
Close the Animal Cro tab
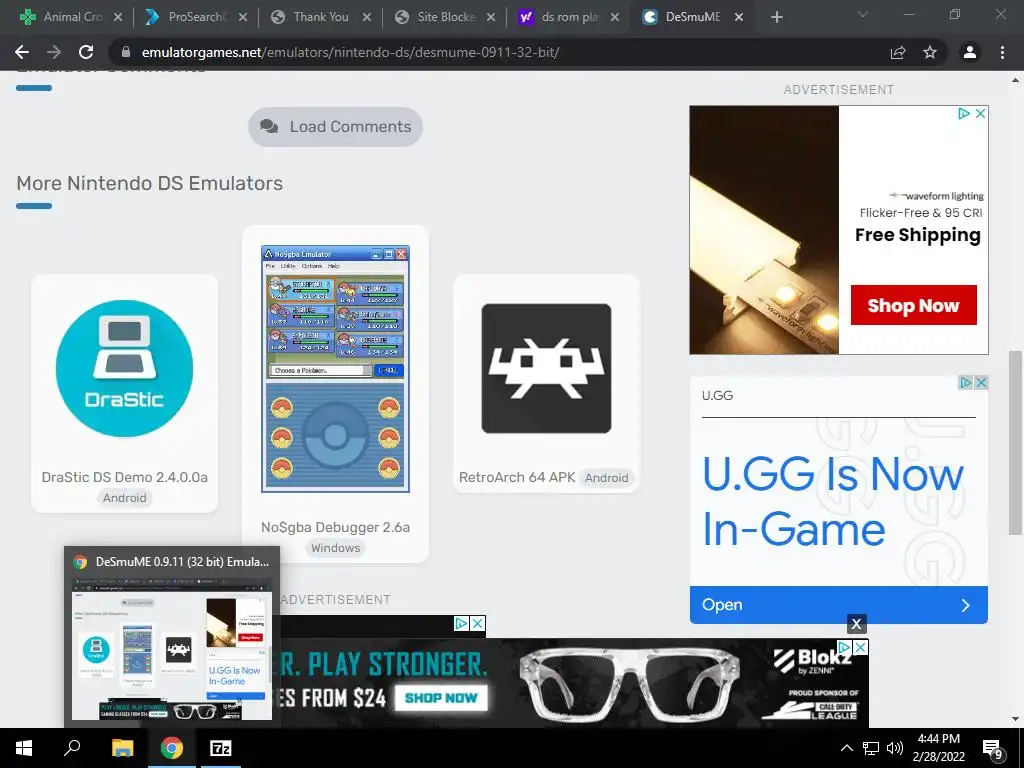(118, 17)
